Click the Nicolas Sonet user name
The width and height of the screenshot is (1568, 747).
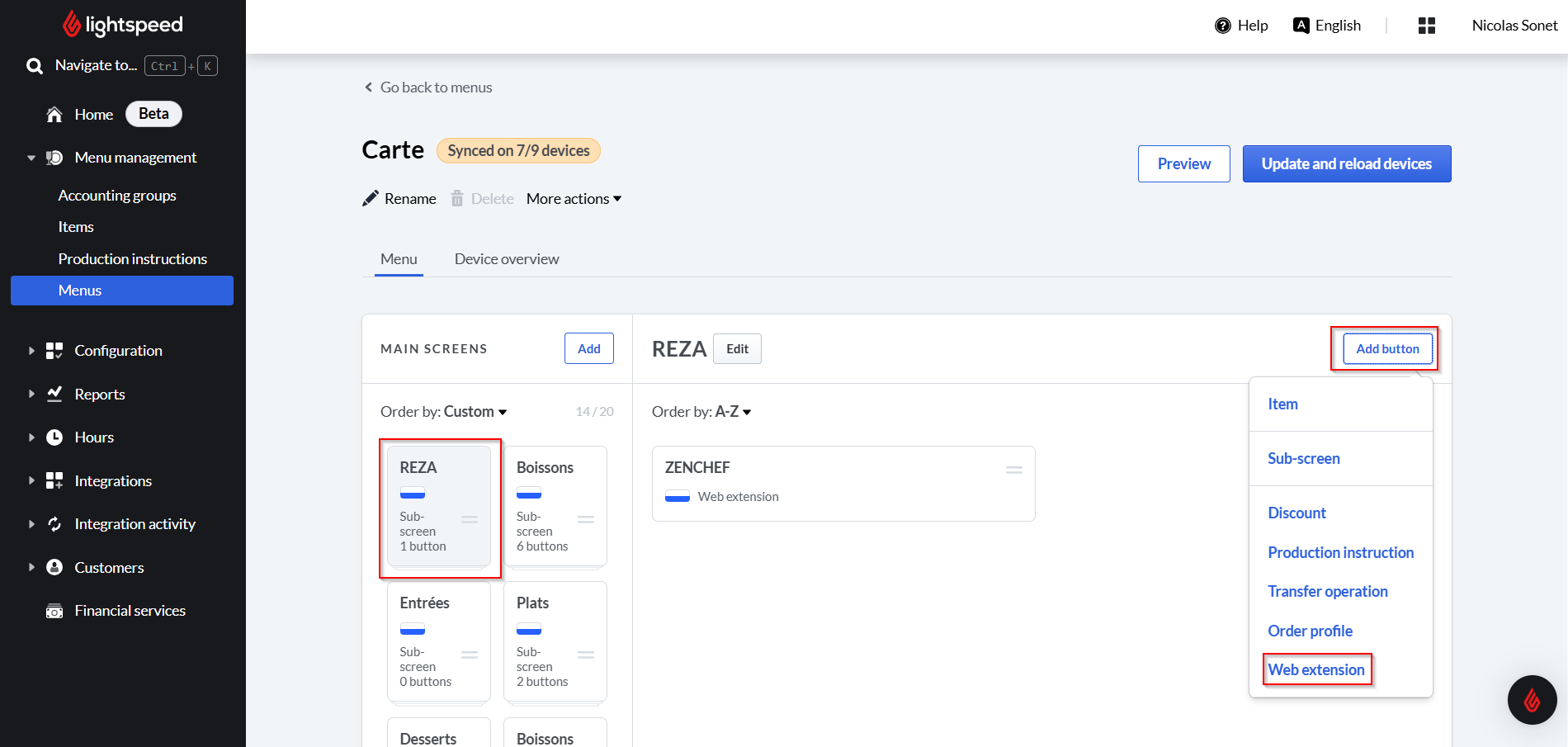pyautogui.click(x=1514, y=26)
